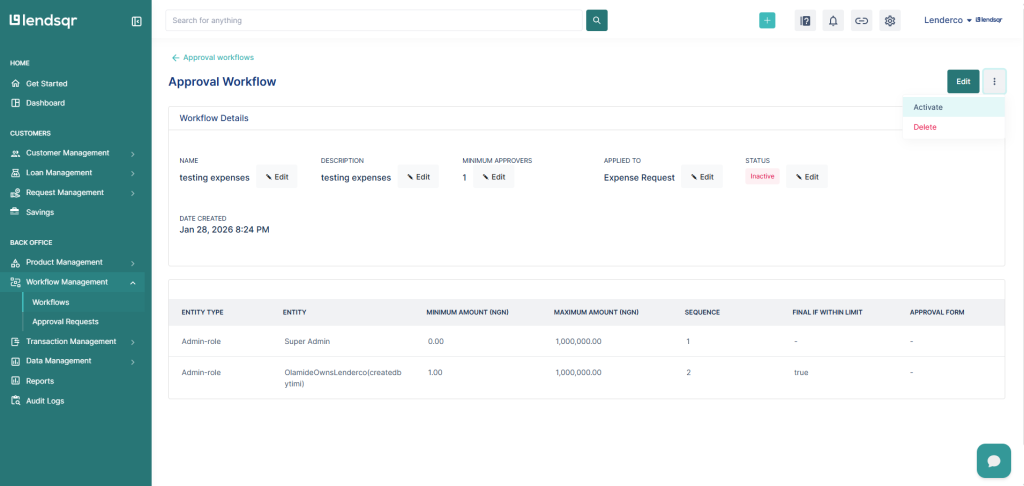Screen dimensions: 1024x486
Task: Edit the Minimum Approvers field
Action: pos(493,177)
